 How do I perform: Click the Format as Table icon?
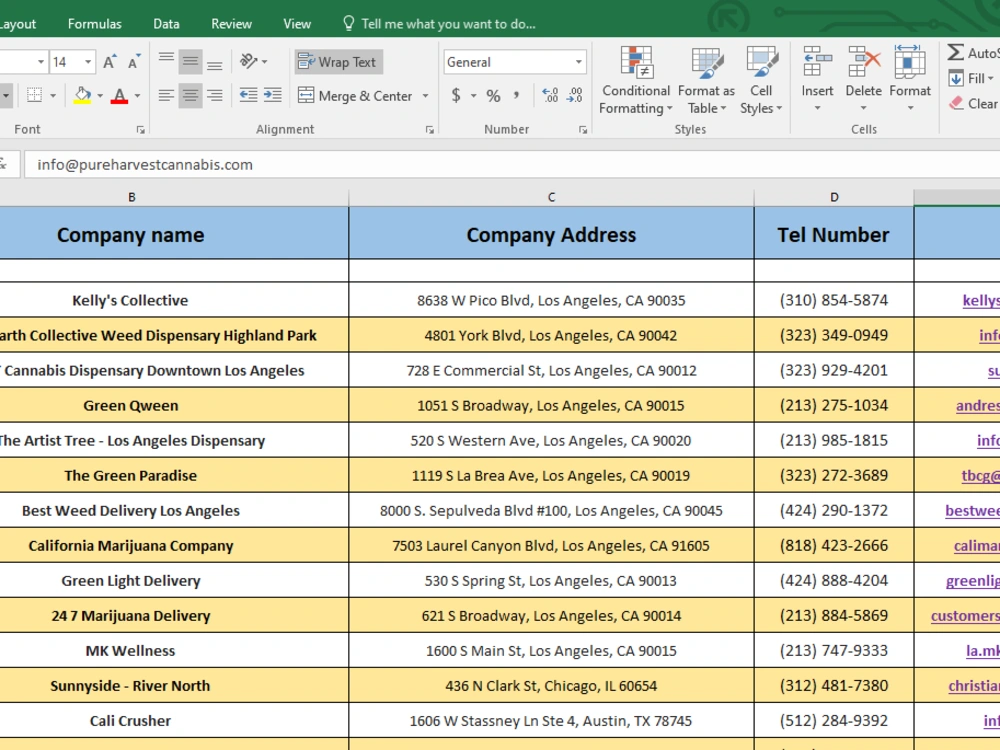tap(707, 81)
